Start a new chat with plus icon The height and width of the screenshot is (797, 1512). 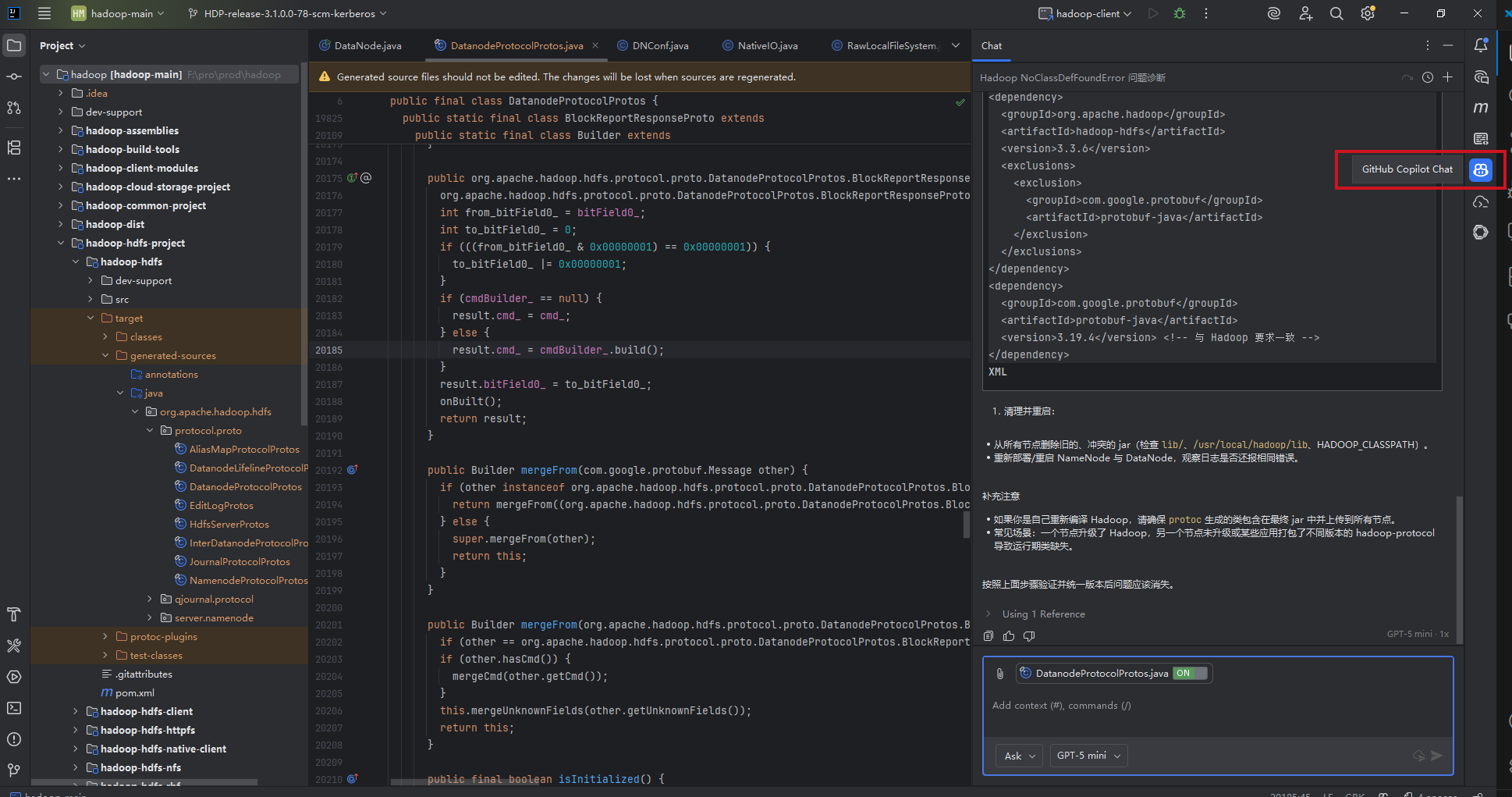tap(1447, 77)
